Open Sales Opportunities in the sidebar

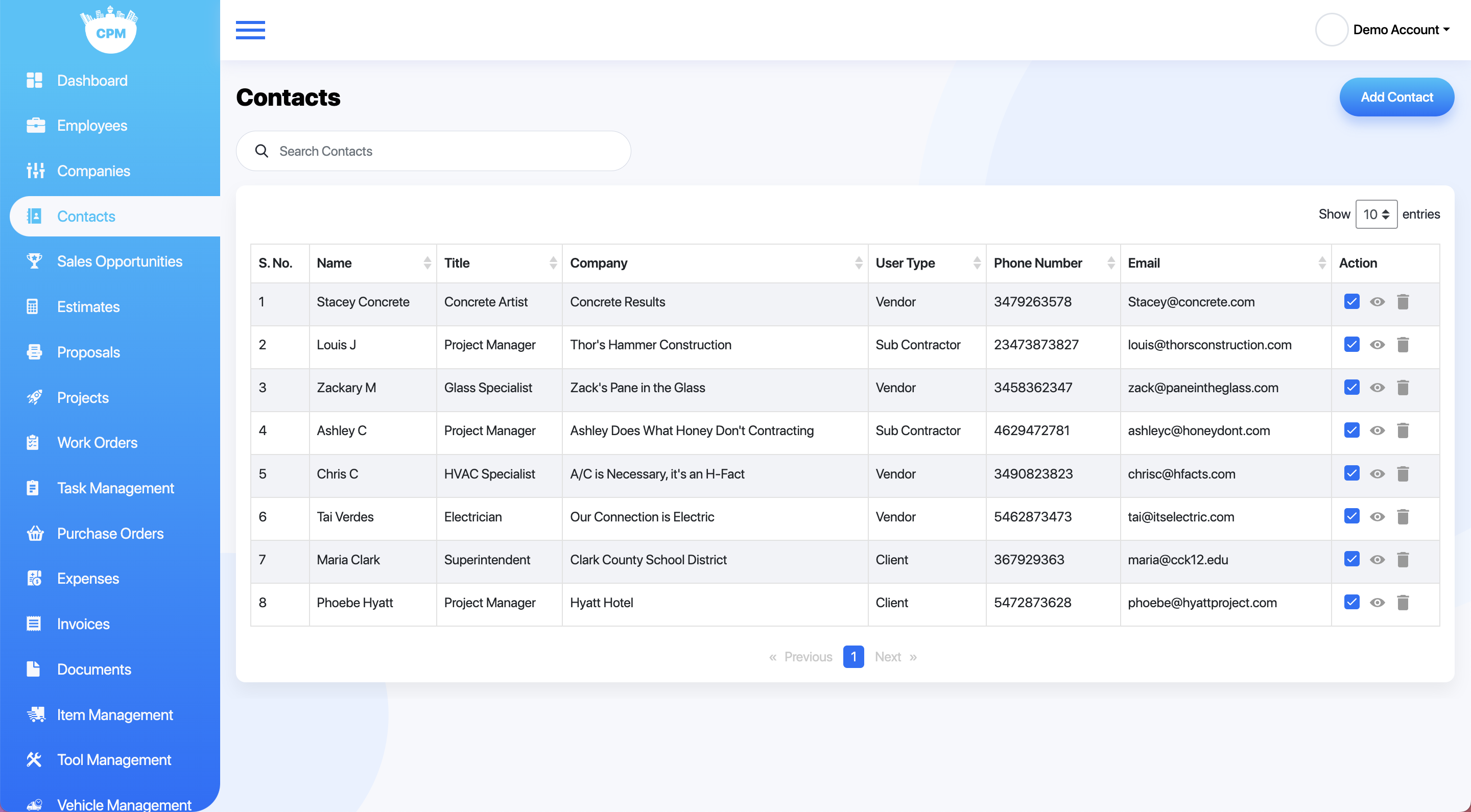(120, 261)
